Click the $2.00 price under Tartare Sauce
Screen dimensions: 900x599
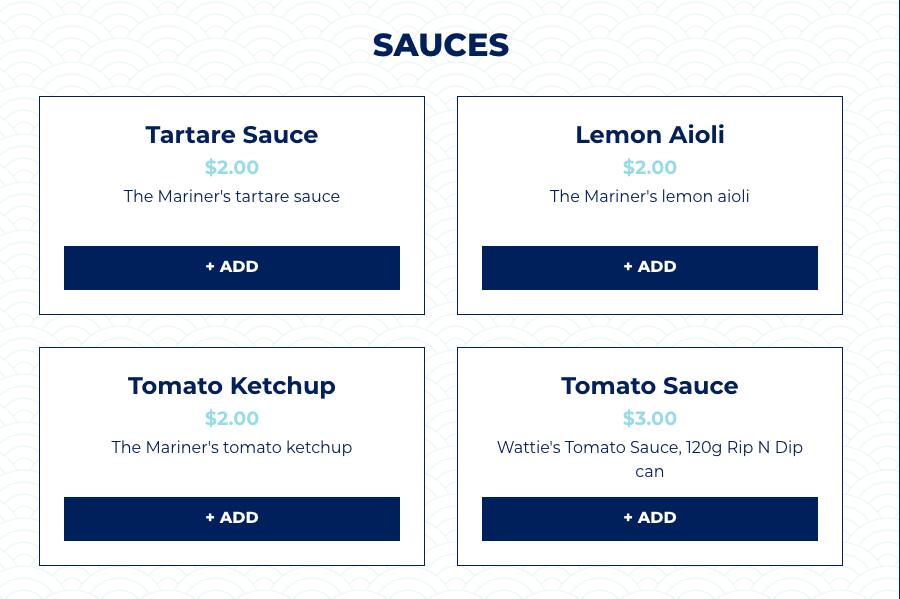coord(232,168)
